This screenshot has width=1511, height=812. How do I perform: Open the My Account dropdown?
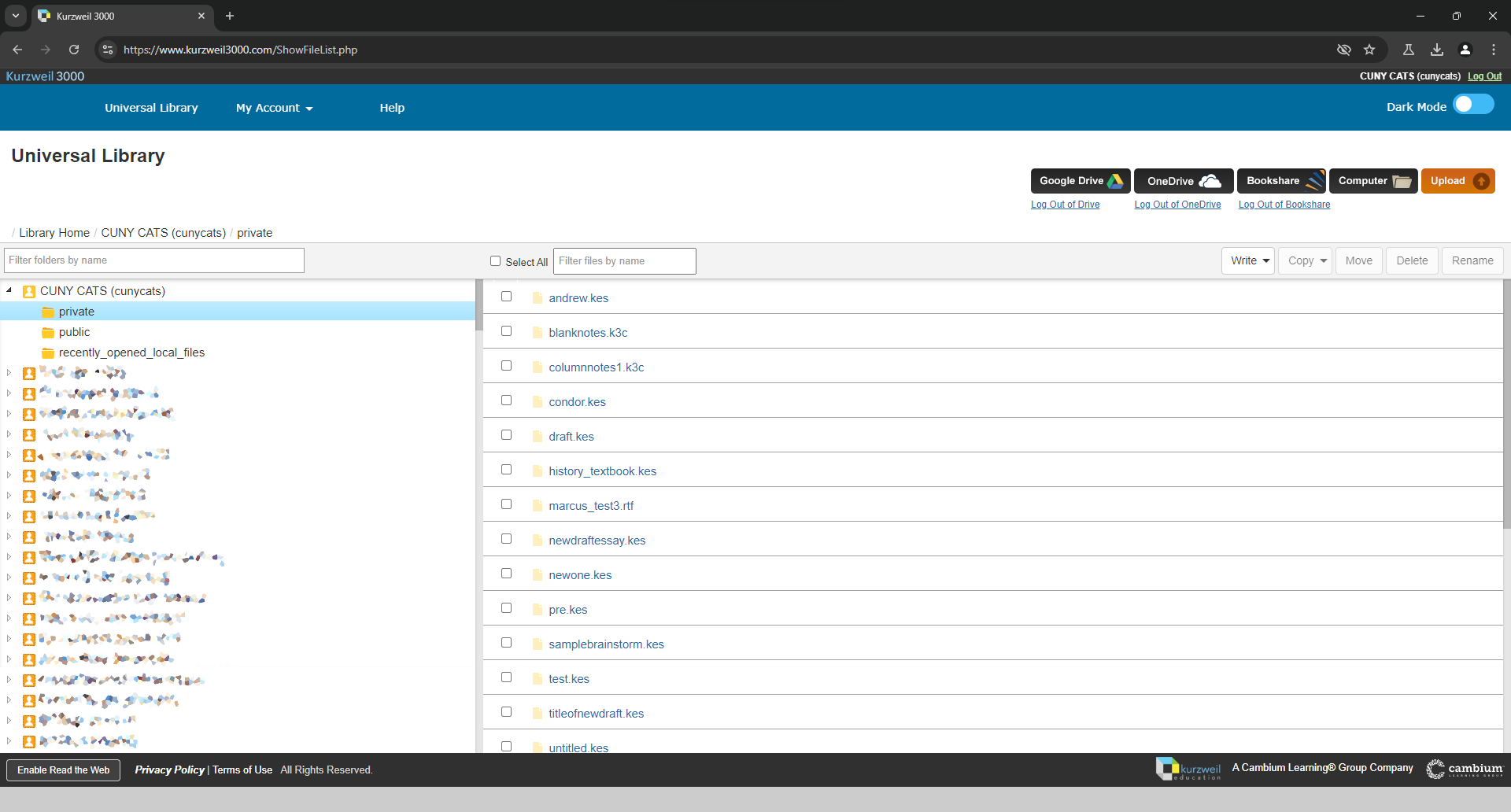(x=274, y=108)
